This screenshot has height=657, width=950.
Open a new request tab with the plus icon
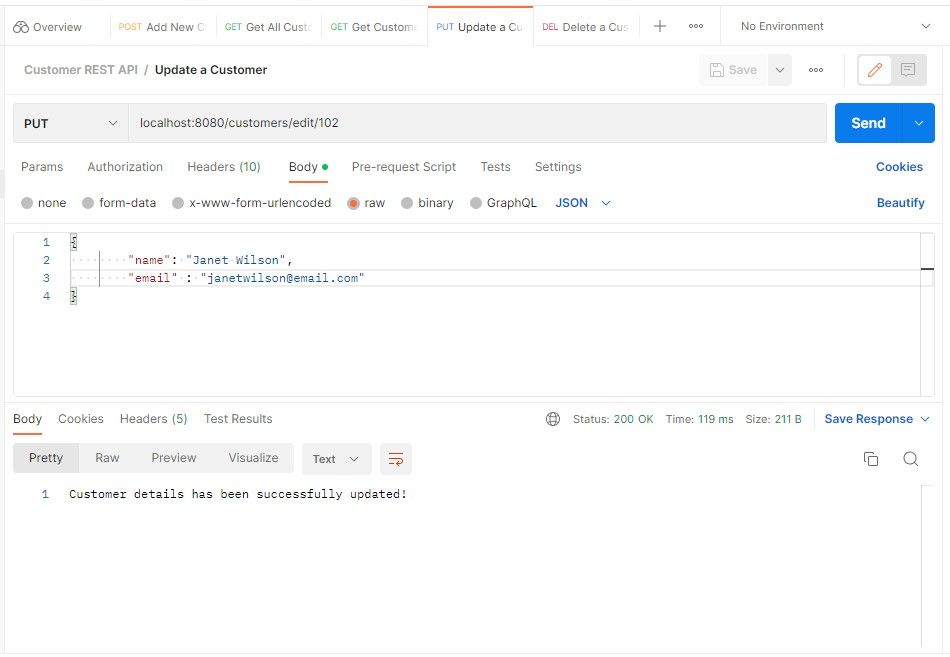tap(659, 26)
